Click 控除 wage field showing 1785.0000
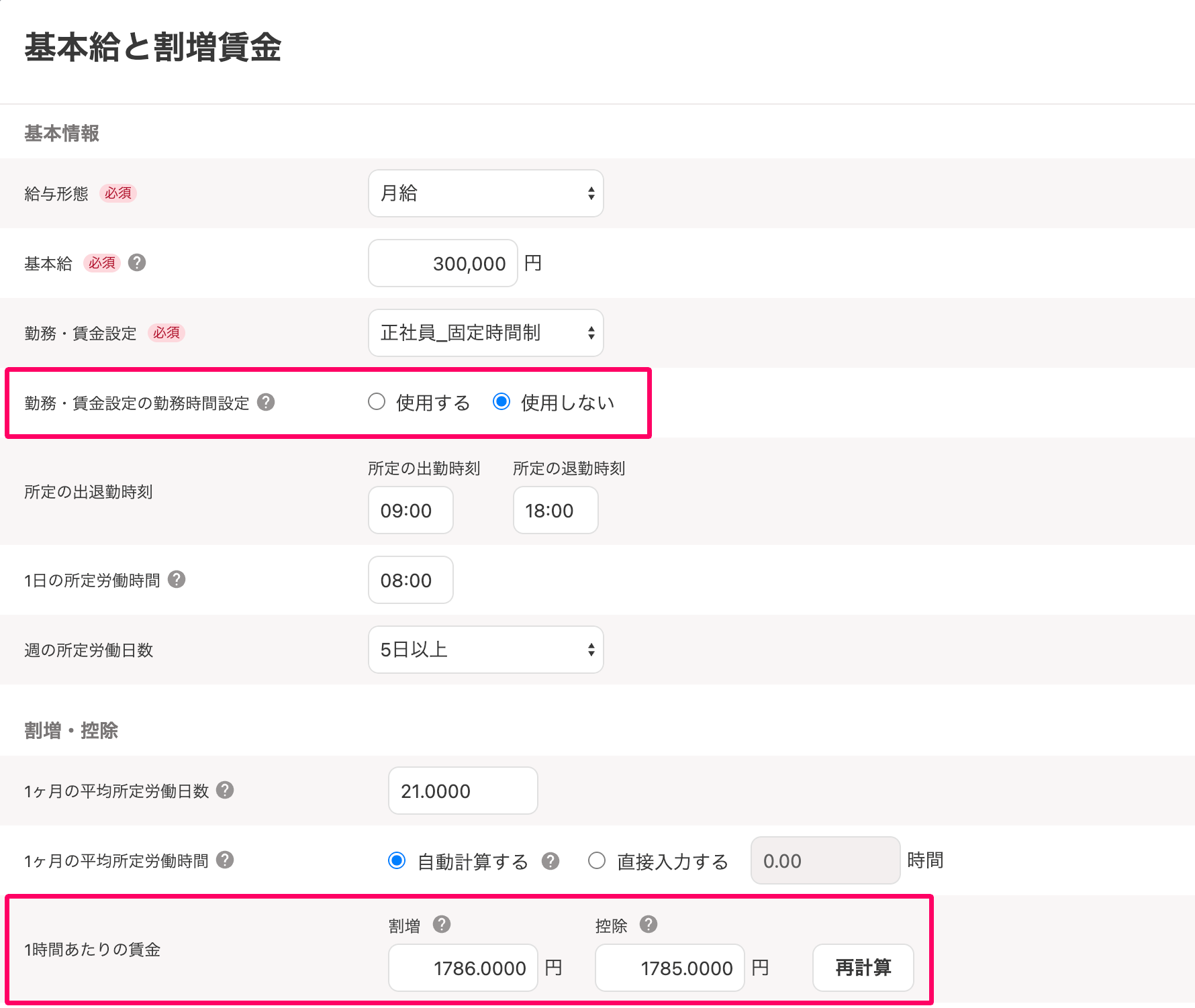Image resolution: width=1195 pixels, height=1008 pixels. pos(670,968)
